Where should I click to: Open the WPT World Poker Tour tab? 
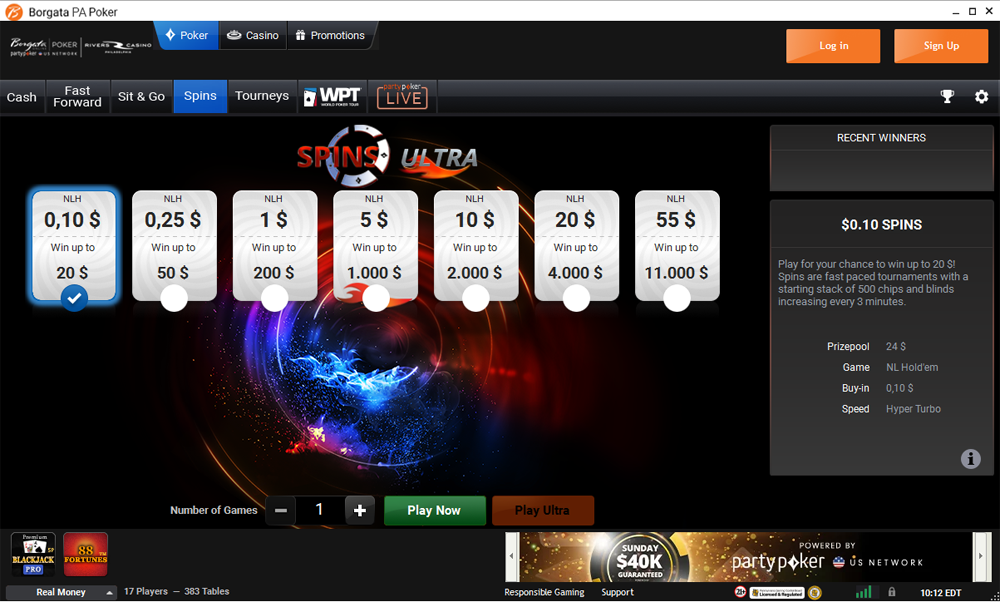point(332,97)
